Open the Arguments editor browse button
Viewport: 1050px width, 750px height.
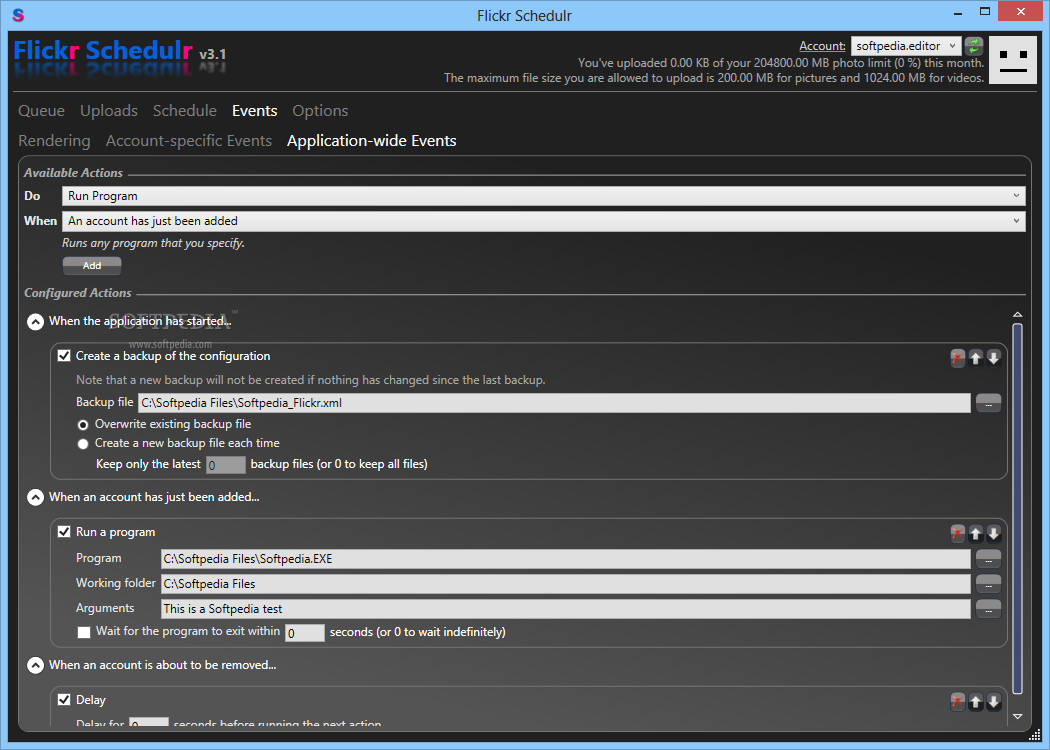pyautogui.click(x=988, y=609)
